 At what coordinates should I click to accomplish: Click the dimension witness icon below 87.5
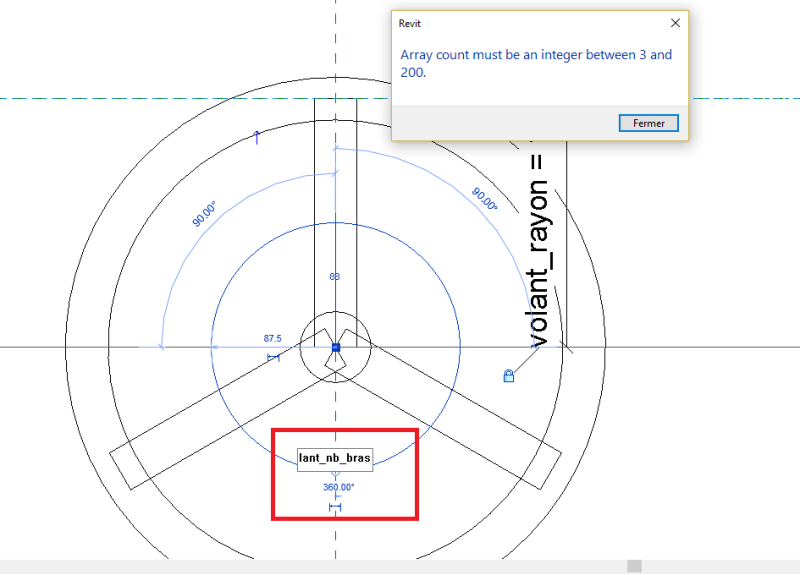(273, 357)
